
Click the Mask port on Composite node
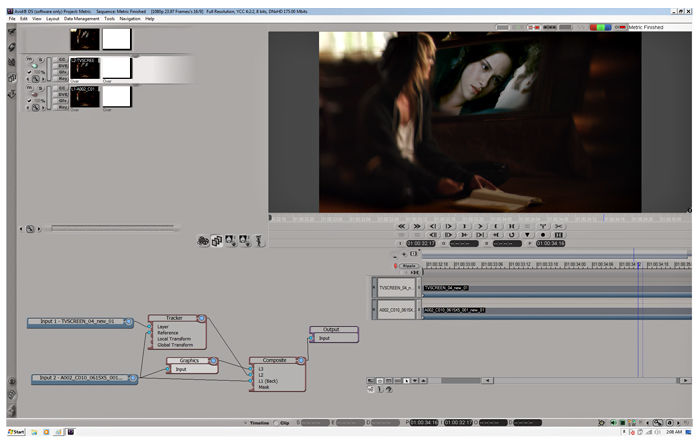coord(263,387)
